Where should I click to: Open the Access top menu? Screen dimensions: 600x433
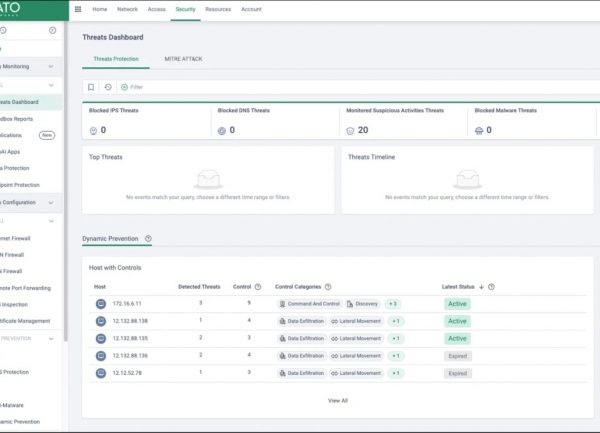157,9
